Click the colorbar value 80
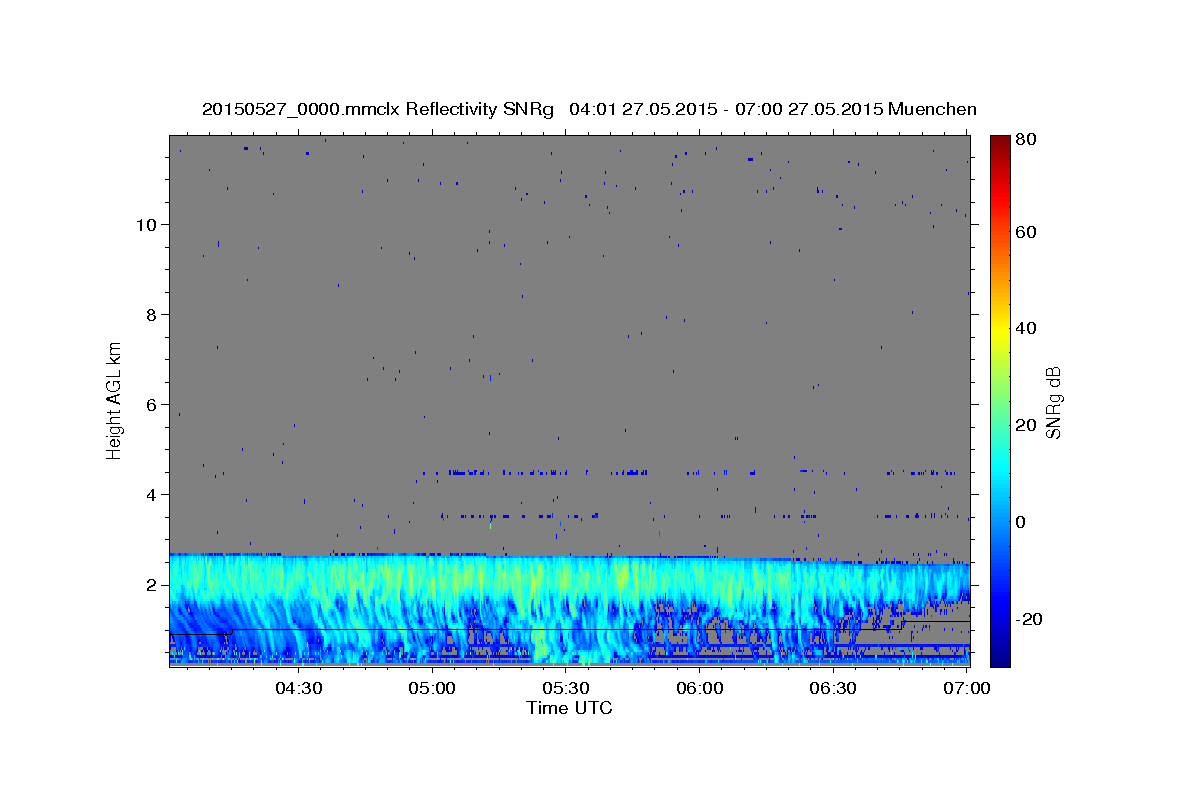Screen dimensions: 1200x800 pos(1028,141)
